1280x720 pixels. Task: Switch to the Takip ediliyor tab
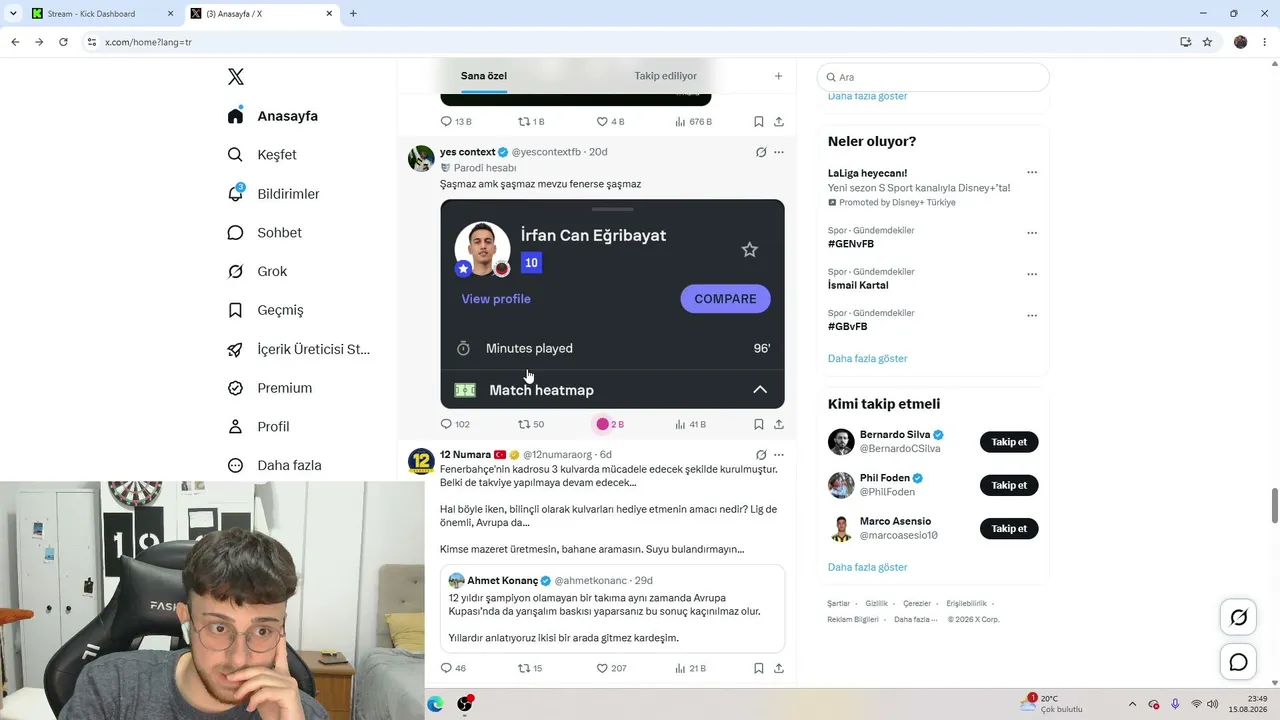click(x=665, y=76)
